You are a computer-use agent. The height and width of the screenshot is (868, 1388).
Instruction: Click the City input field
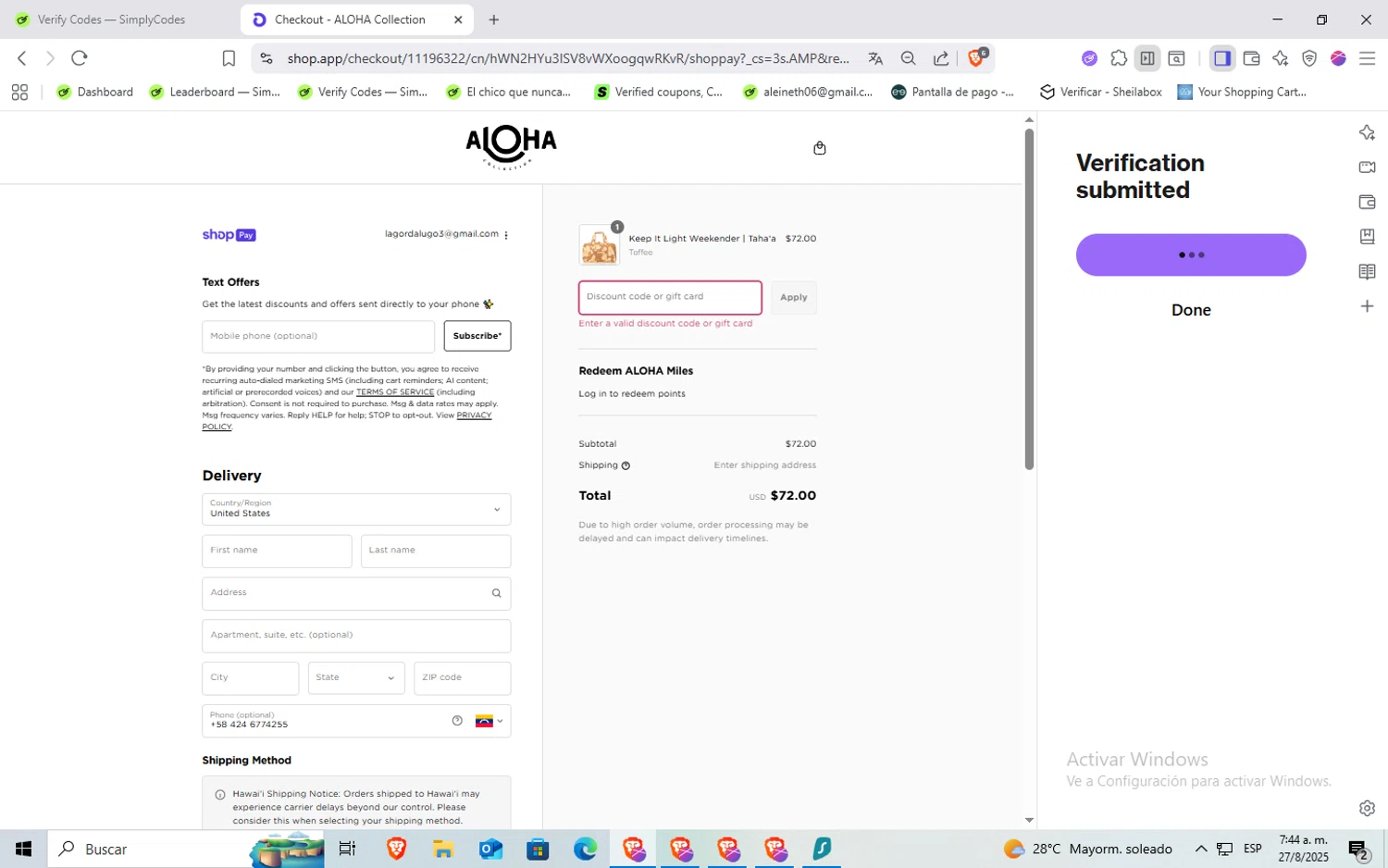(x=250, y=677)
